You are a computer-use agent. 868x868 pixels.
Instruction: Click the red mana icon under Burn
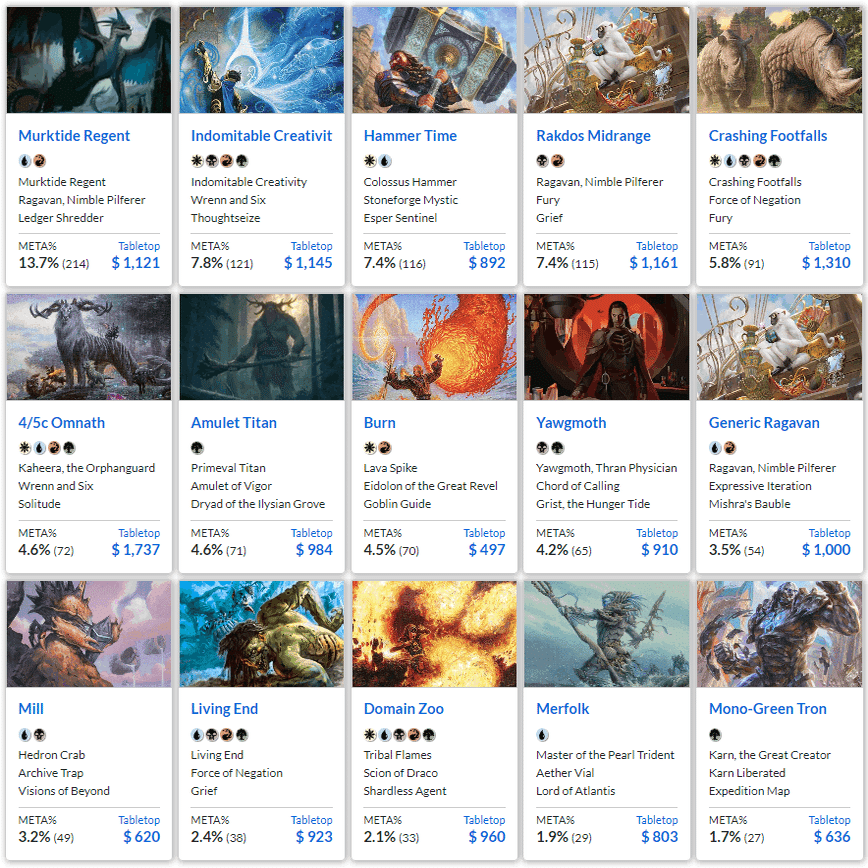point(385,448)
